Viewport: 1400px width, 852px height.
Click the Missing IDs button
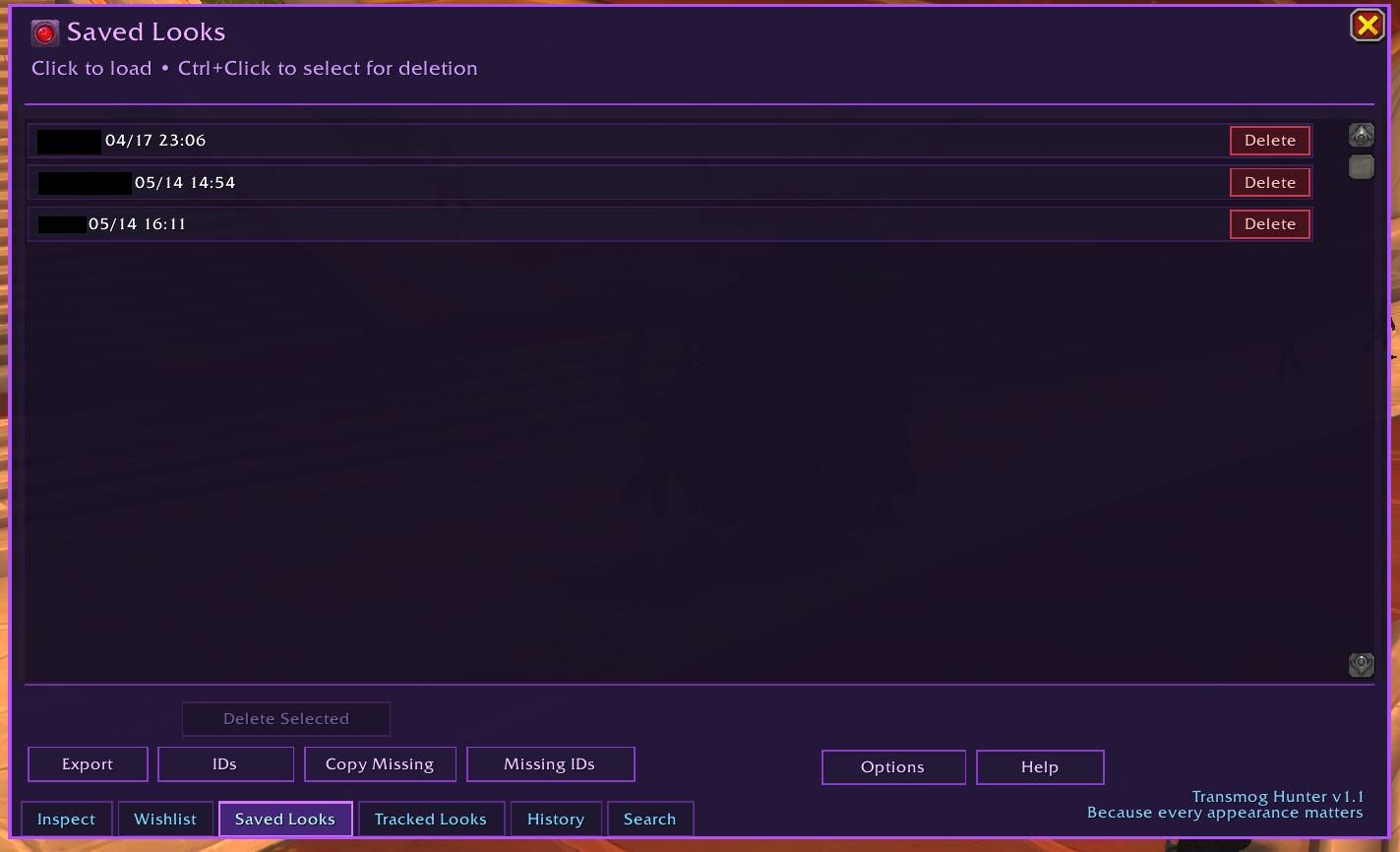550,764
